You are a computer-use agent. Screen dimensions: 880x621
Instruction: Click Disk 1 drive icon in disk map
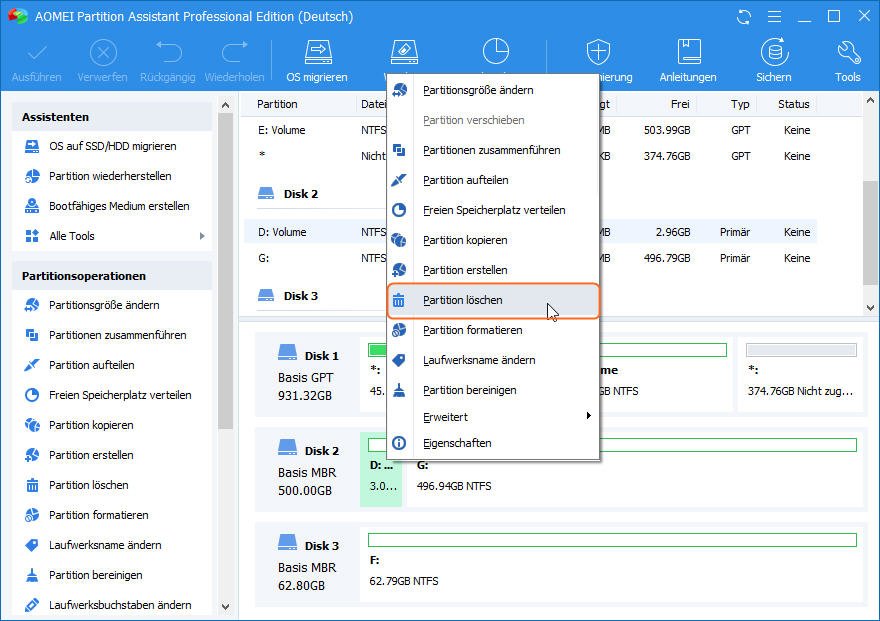pyautogui.click(x=287, y=352)
